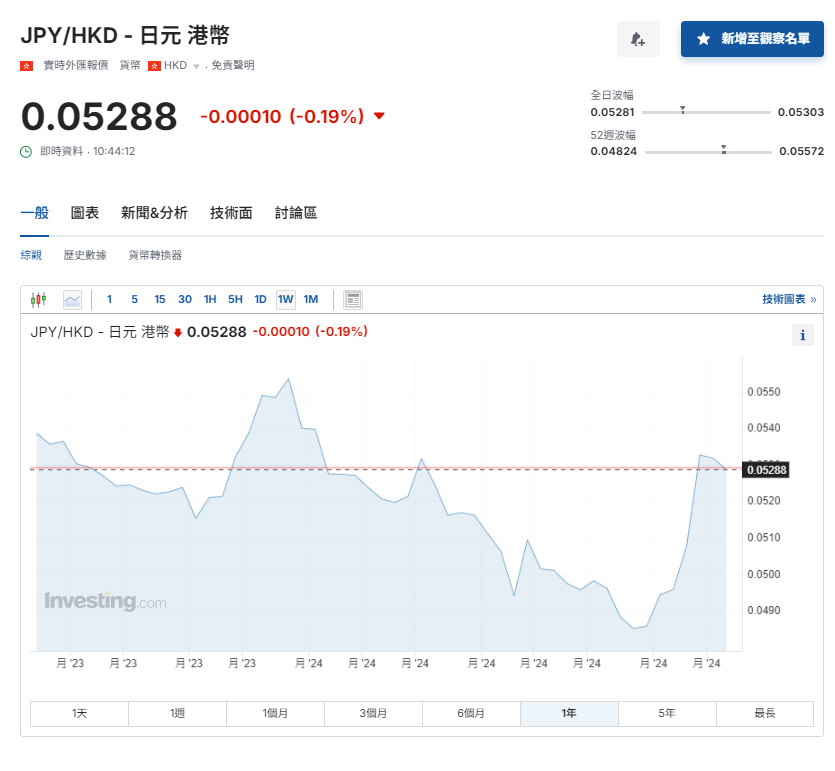The width and height of the screenshot is (835, 771).
Task: Open the 歷史數據 link
Action: point(85,255)
